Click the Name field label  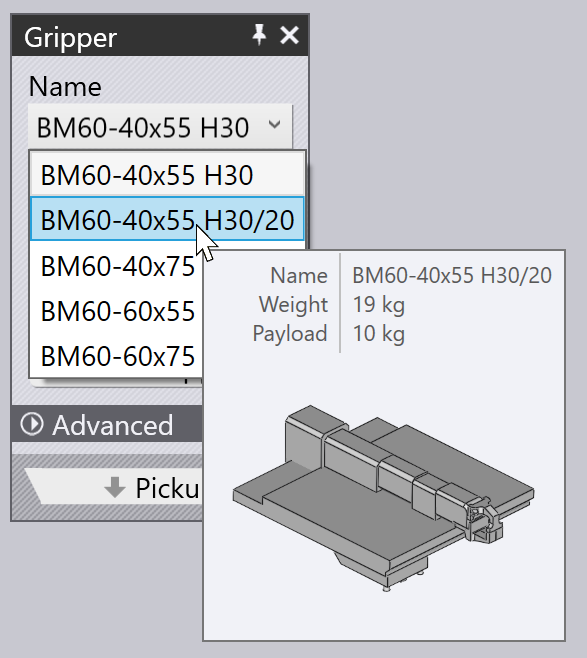click(65, 86)
